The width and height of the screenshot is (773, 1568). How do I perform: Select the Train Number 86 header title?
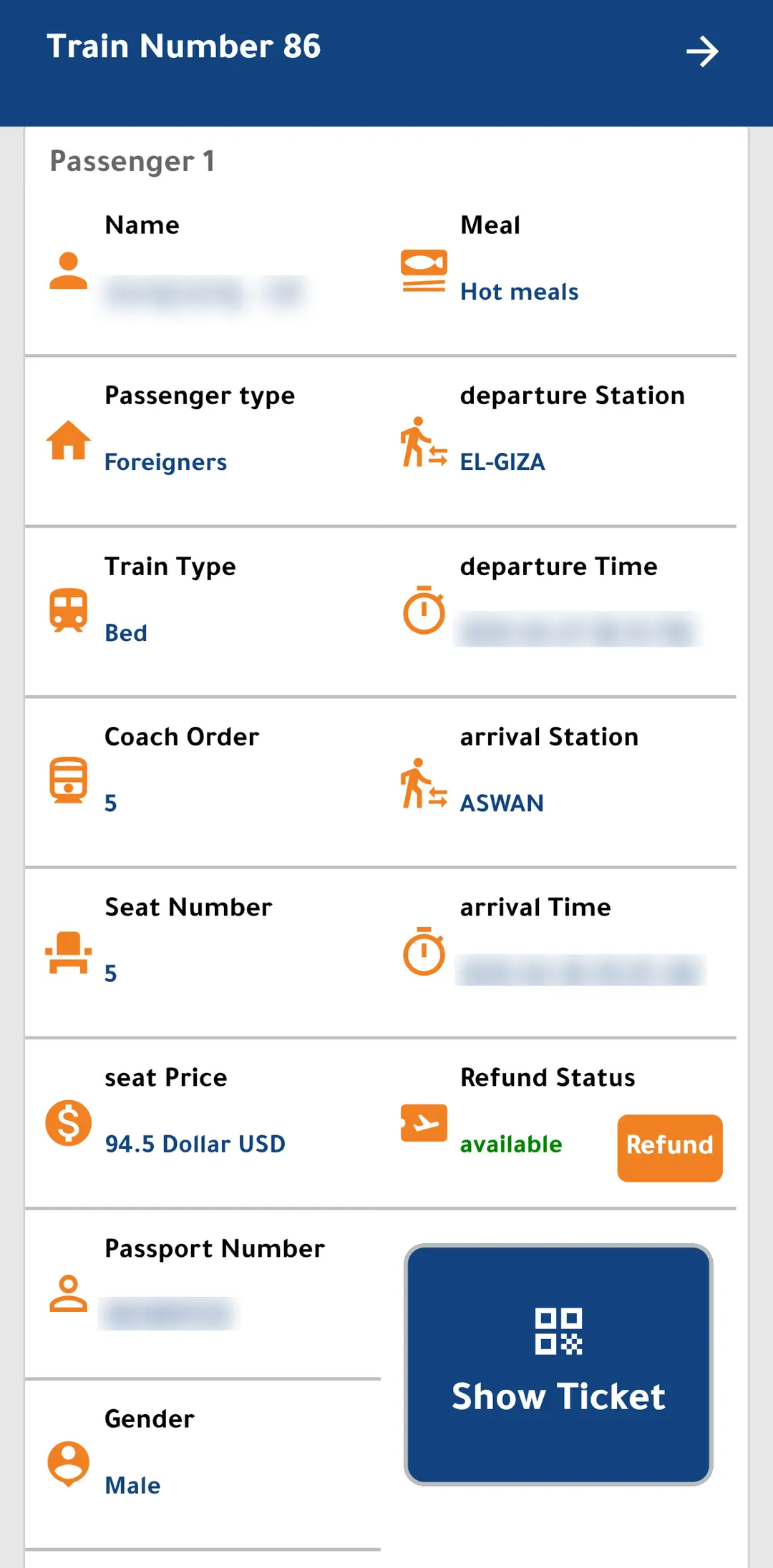(184, 46)
